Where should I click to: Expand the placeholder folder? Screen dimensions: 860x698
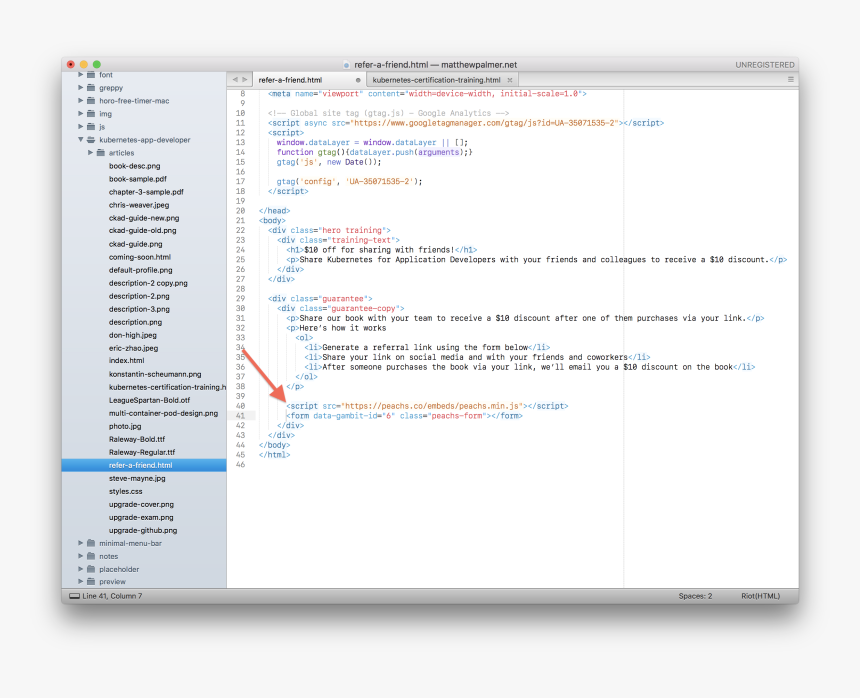point(81,569)
